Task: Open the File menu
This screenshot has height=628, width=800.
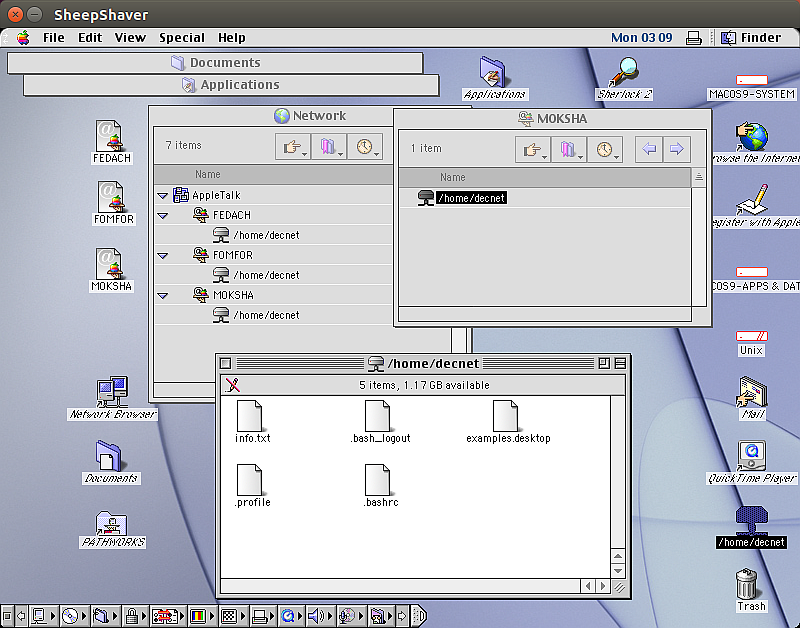Action: (54, 37)
